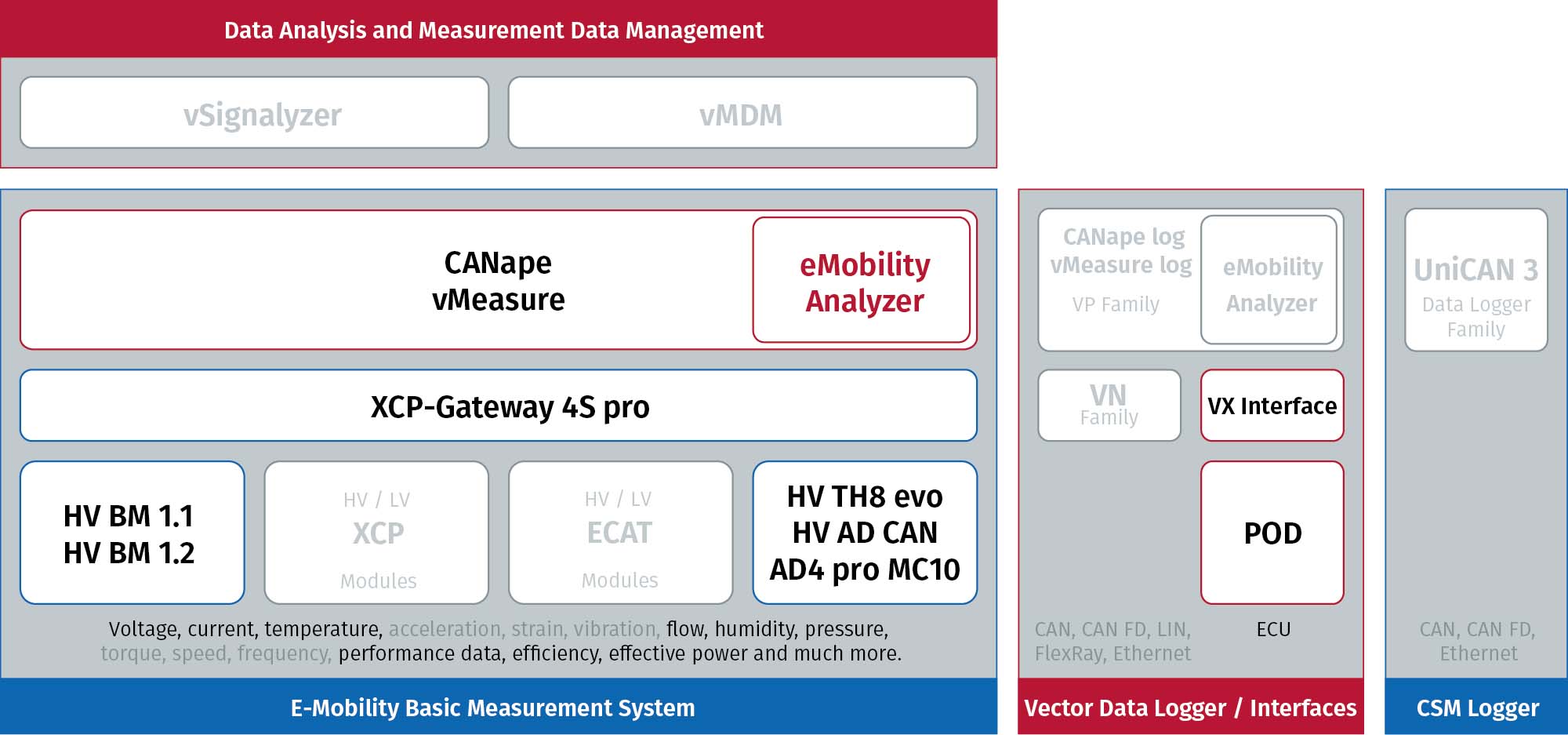Select the vMDM box
The width and height of the screenshot is (1568, 735).
pyautogui.click(x=742, y=113)
